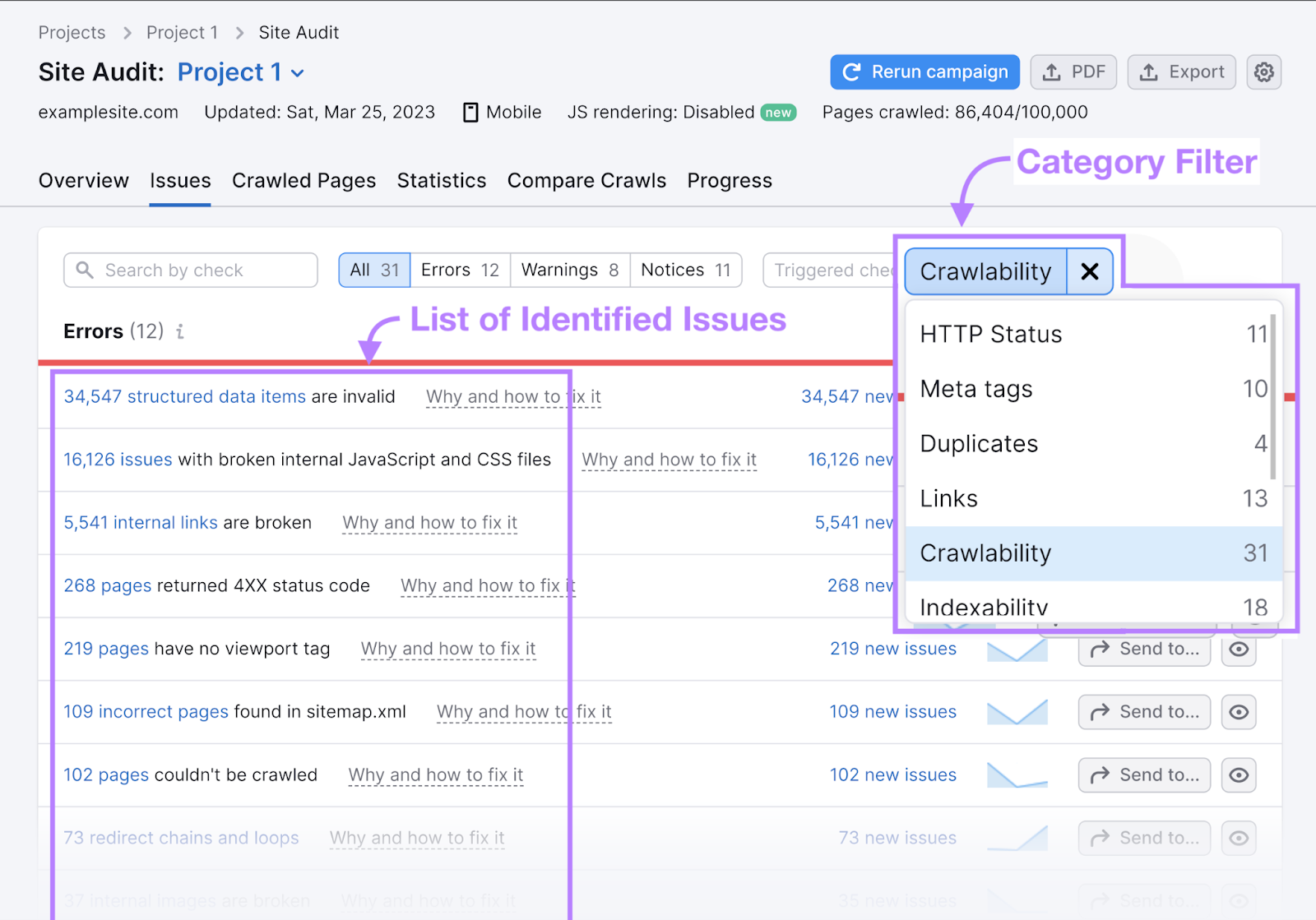Select the Errors 12 filter
This screenshot has height=920, width=1316.
pos(459,270)
